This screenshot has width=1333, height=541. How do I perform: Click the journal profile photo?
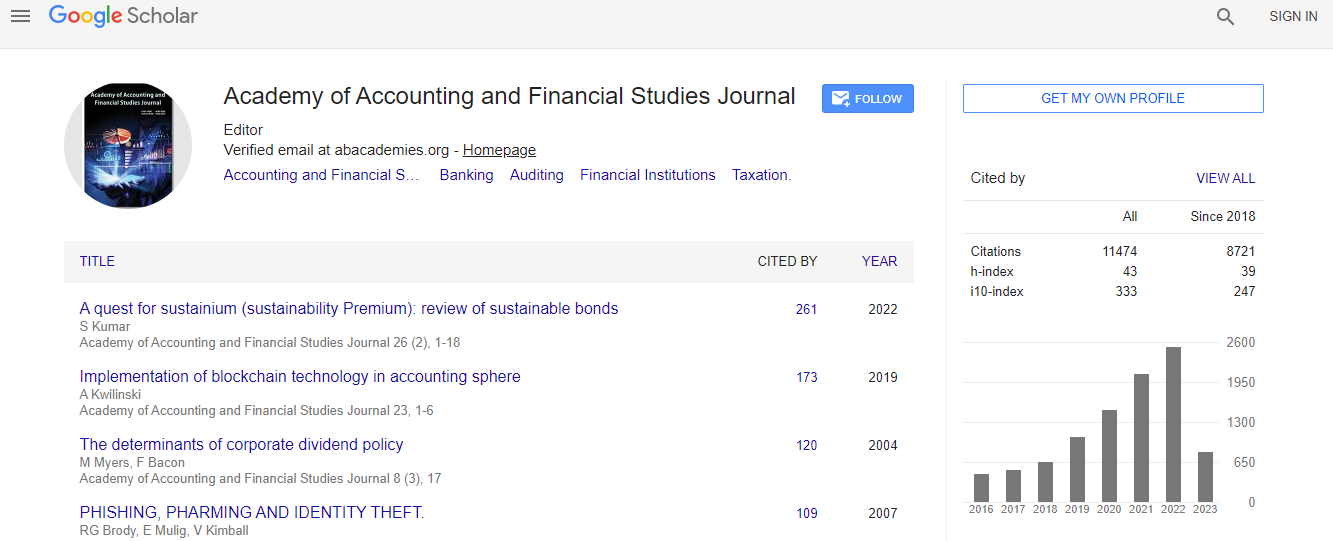[x=128, y=146]
